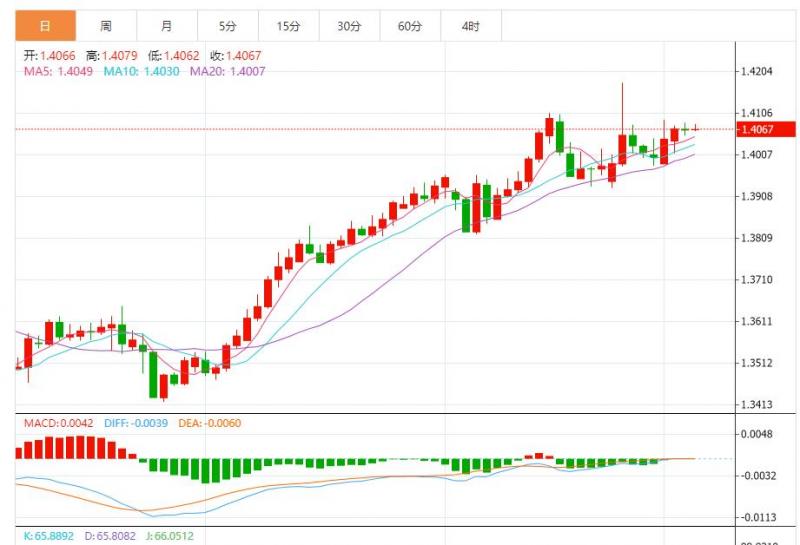Click the tallest candlestick with long upper wick
This screenshot has height=545, width=800.
click(622, 124)
